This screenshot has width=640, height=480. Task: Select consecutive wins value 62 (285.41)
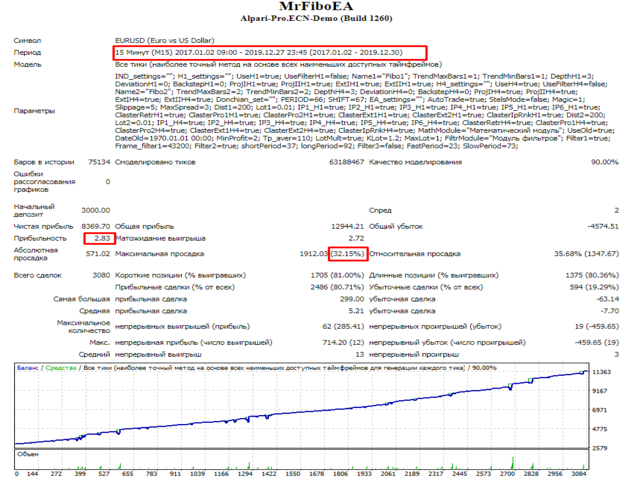[x=343, y=327]
